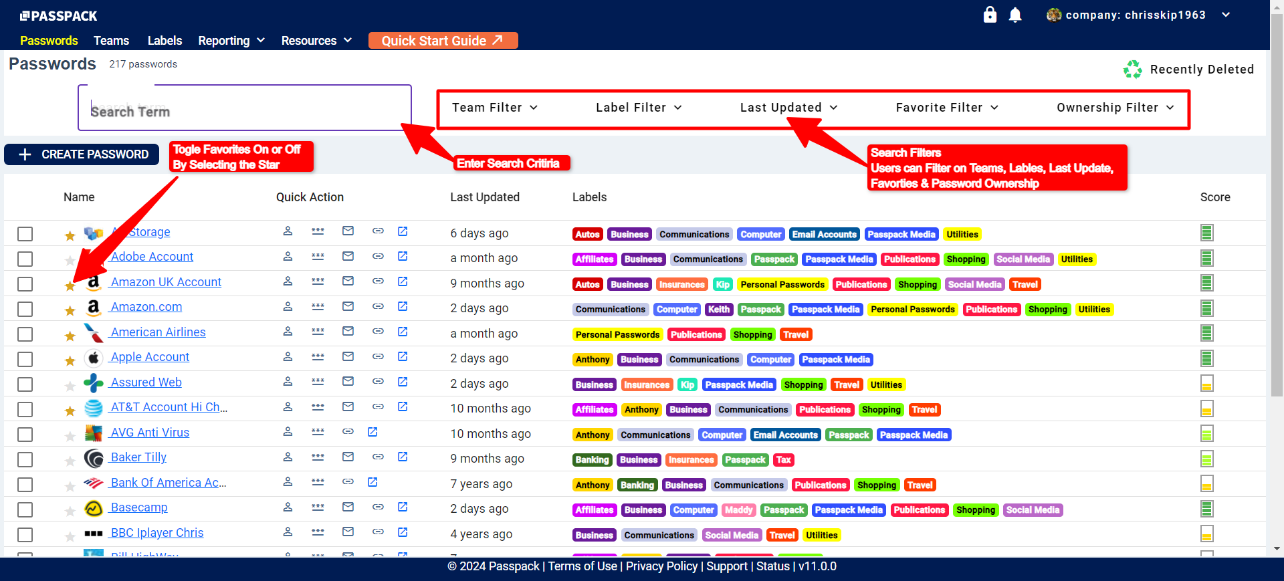Click the Passpack logo
This screenshot has height=581, width=1284.
pos(59,16)
